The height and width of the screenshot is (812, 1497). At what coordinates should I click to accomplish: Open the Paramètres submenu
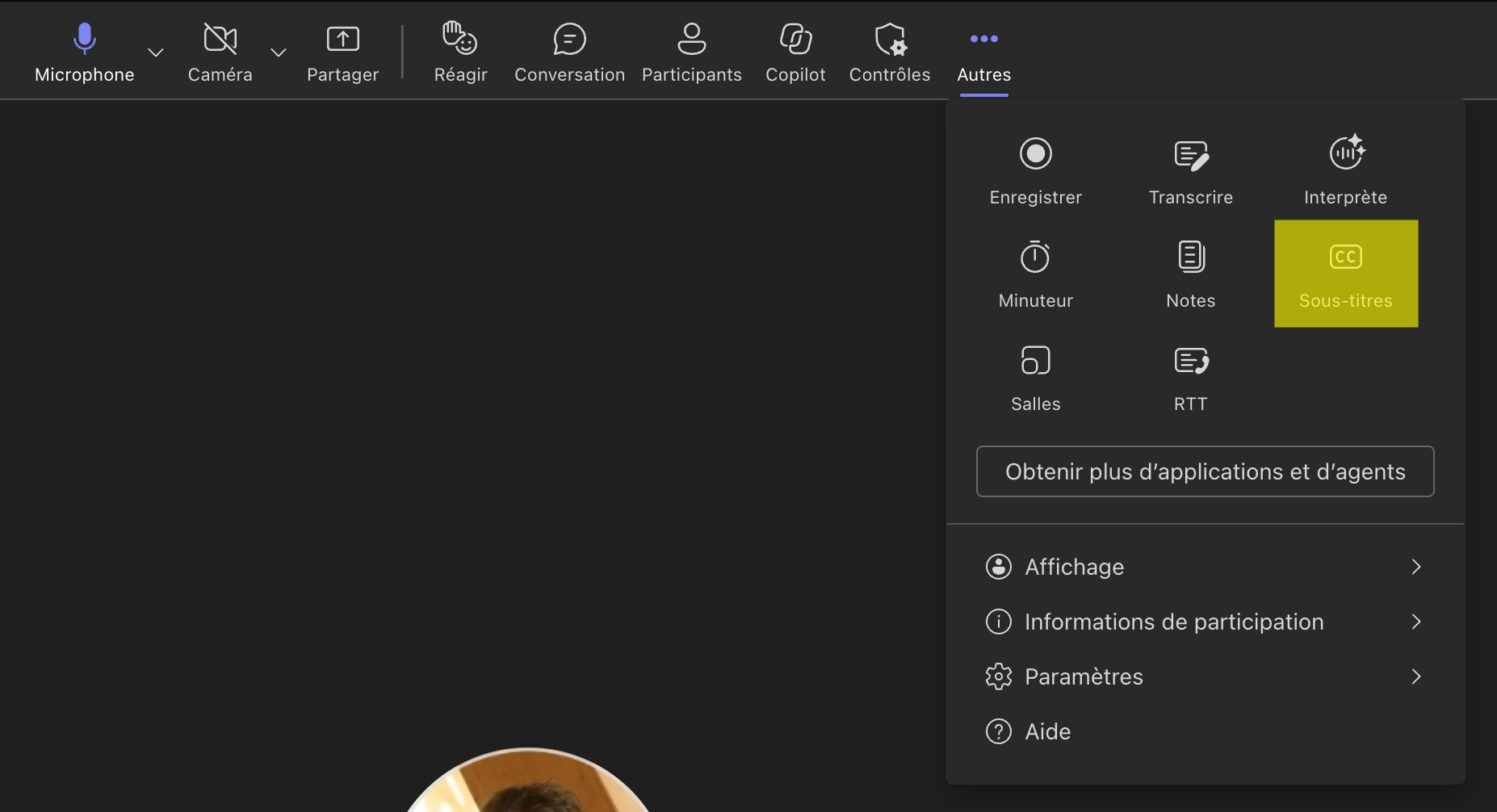coord(1205,676)
